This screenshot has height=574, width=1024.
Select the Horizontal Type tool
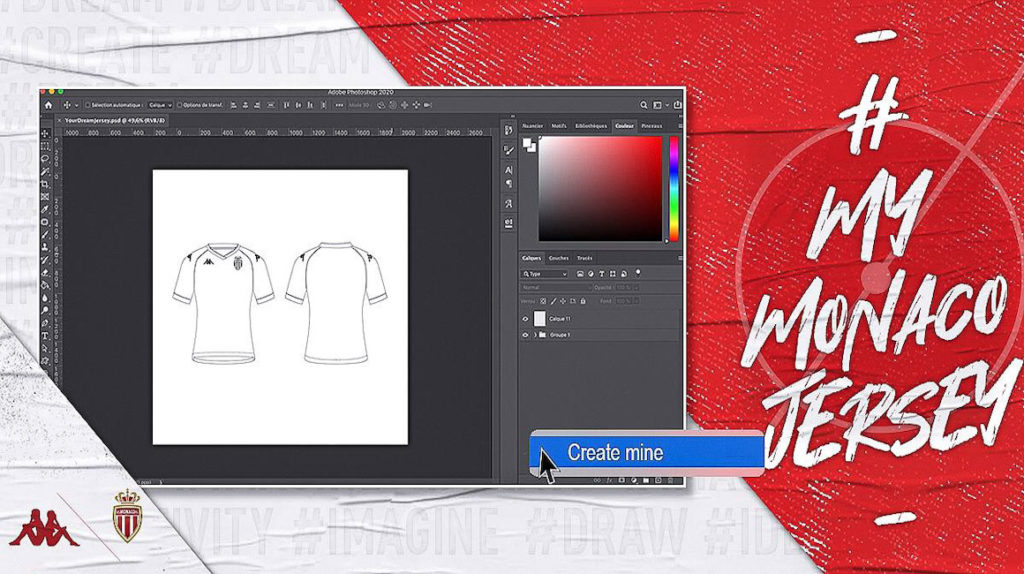pos(46,335)
